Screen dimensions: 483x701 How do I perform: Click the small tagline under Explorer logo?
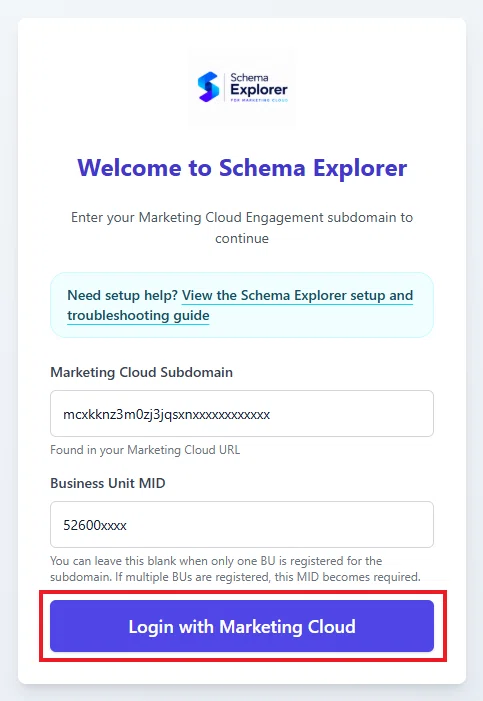point(259,100)
